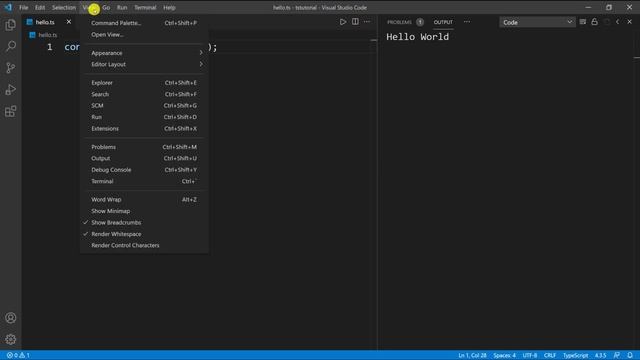Open Extensions icon in activity bar
The height and width of the screenshot is (360, 640).
point(11,111)
